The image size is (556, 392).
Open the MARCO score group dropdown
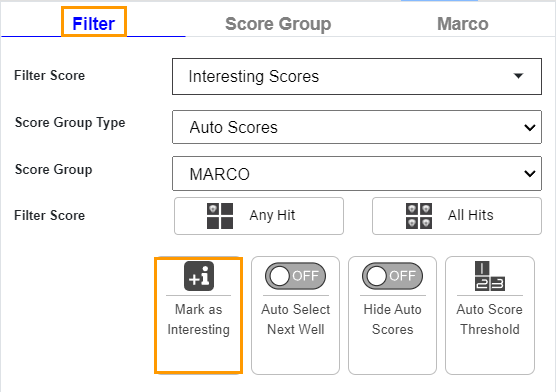click(357, 173)
